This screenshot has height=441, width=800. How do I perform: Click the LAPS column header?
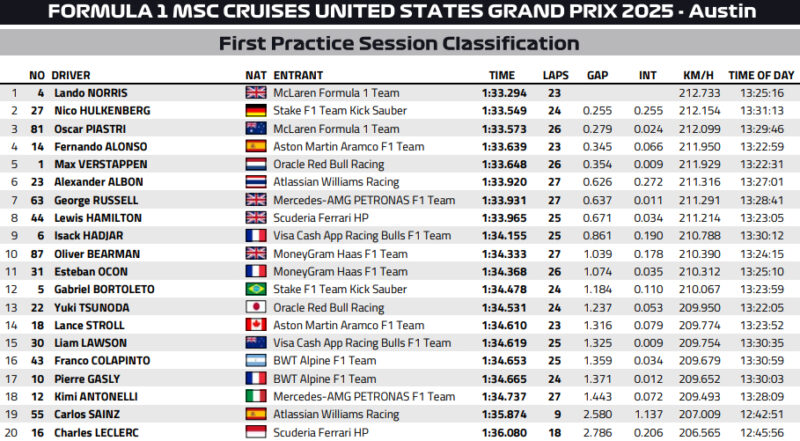555,75
